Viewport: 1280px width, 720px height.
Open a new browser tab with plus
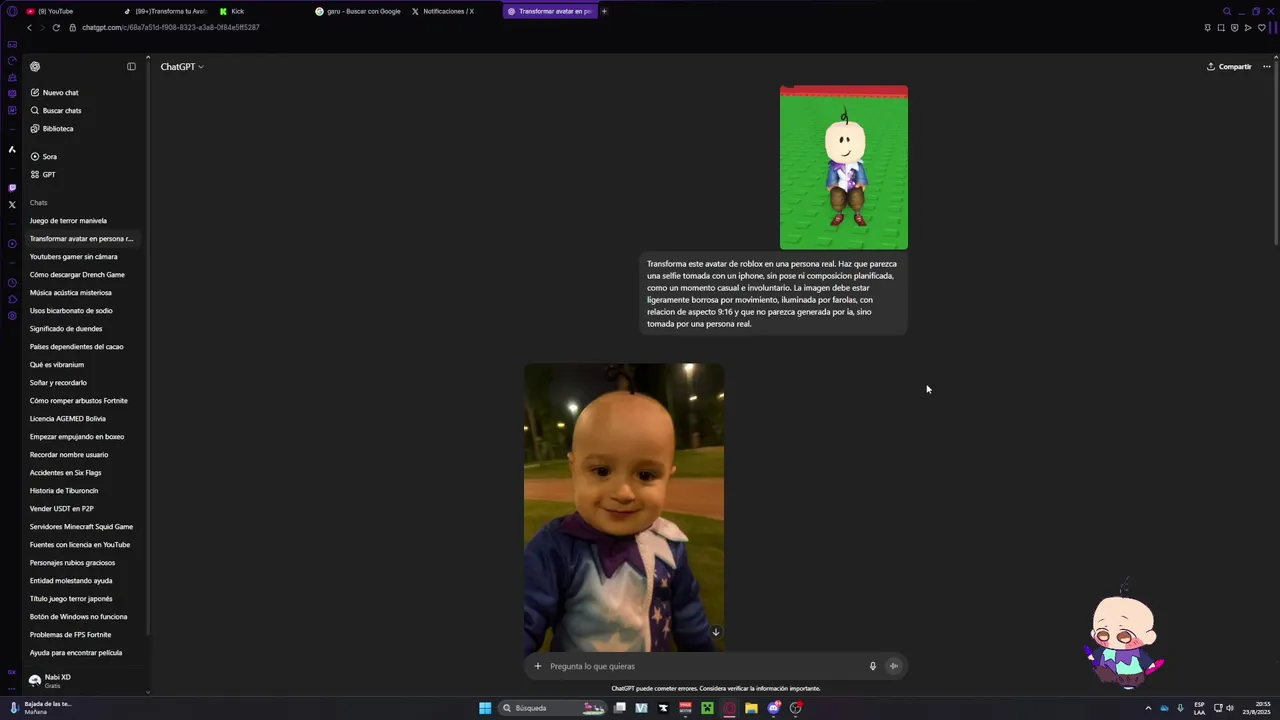coord(604,11)
